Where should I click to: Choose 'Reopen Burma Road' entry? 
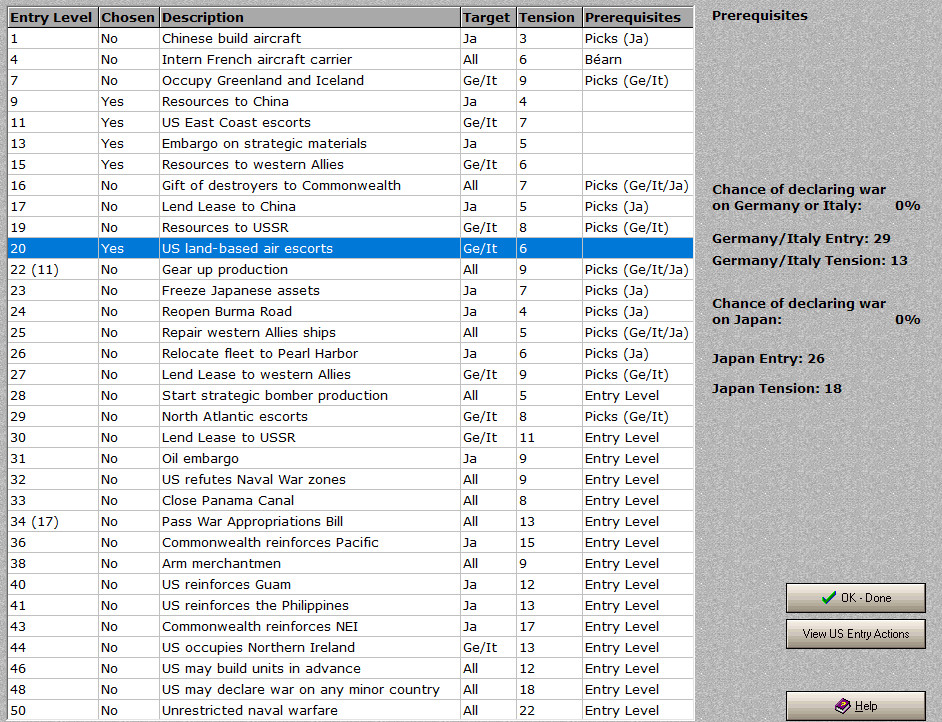click(350, 312)
